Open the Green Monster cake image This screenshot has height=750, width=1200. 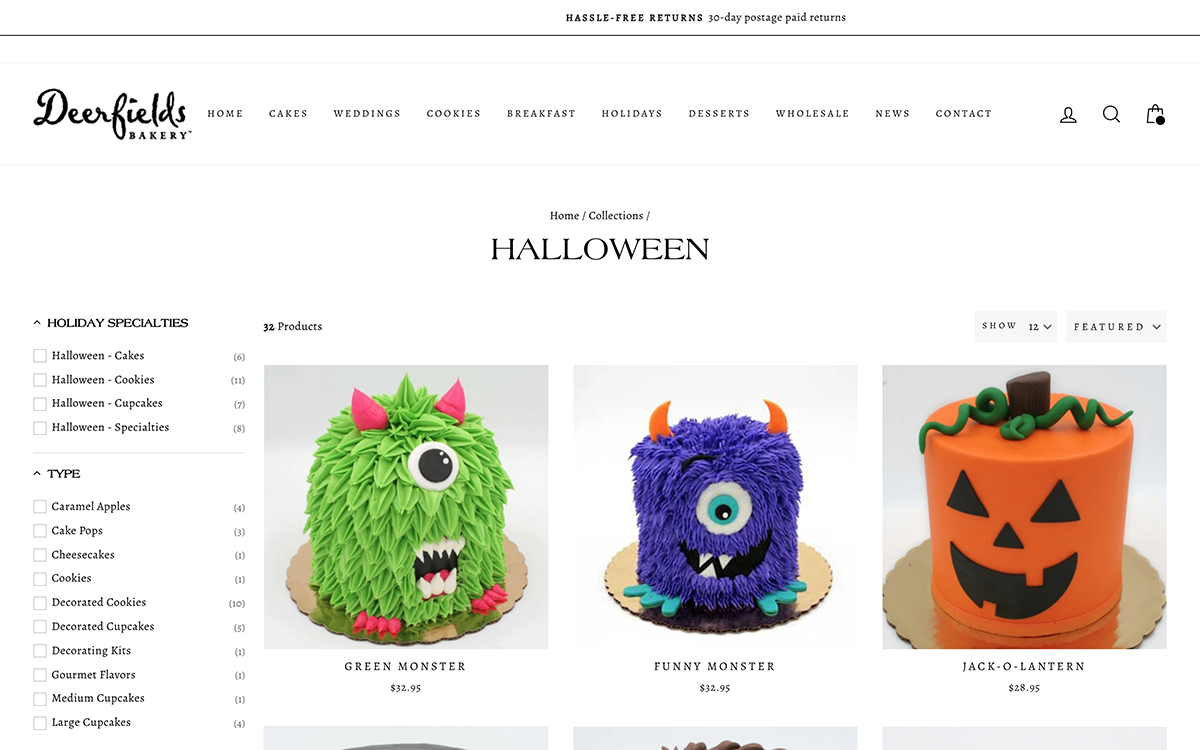click(x=406, y=507)
